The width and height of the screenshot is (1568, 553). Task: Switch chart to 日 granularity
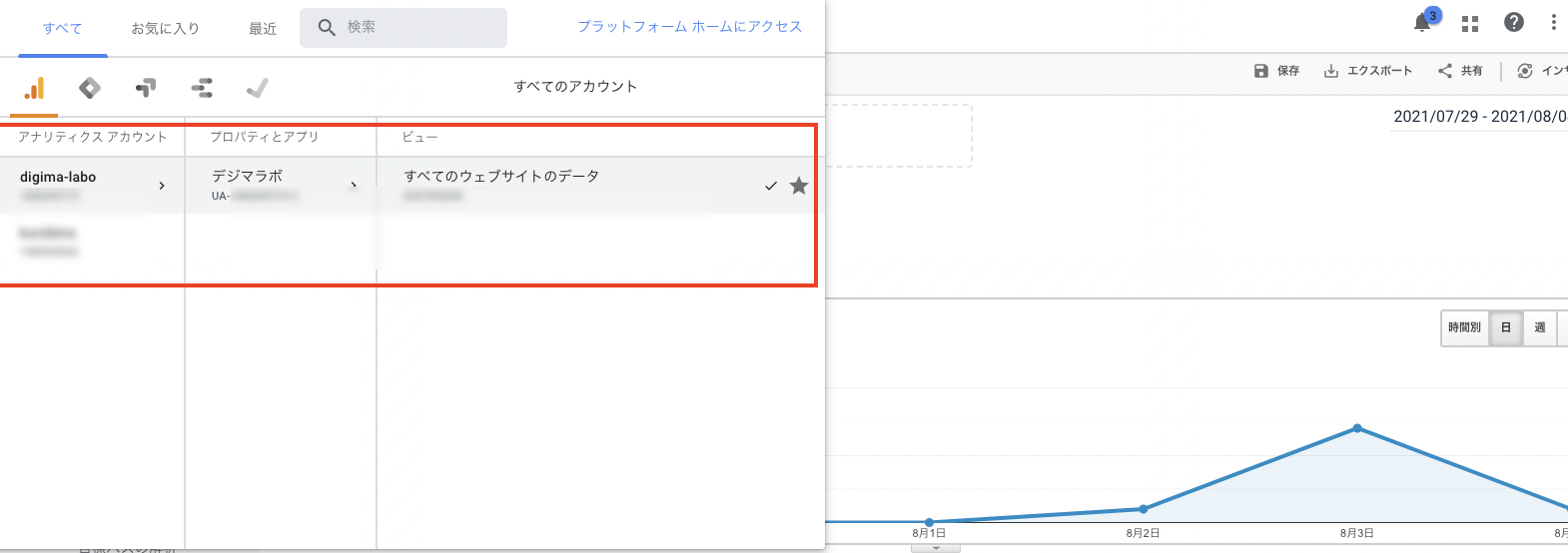coord(1506,327)
